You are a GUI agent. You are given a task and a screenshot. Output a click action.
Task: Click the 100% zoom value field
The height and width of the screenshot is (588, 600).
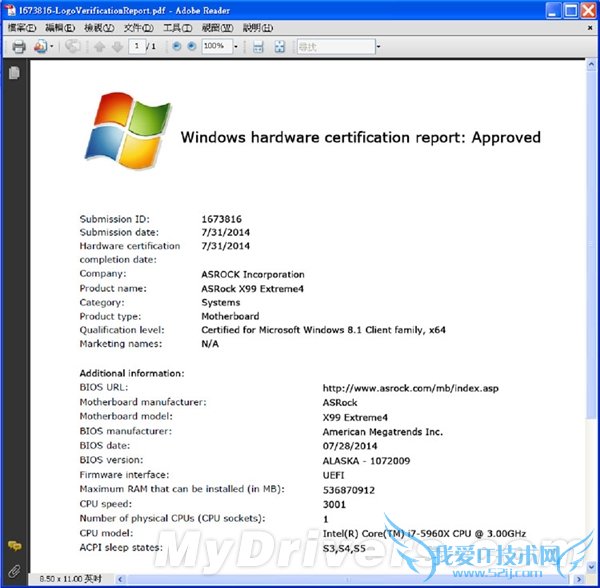217,47
